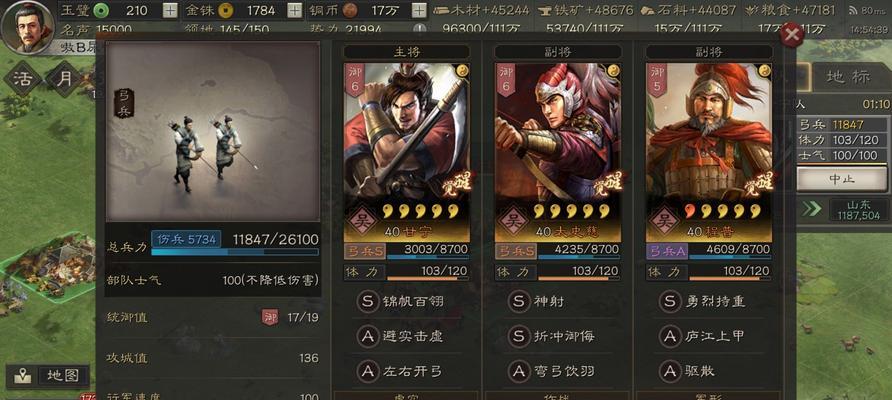
Task: Click plus icon beside copper coins 17万
Action: (419, 10)
